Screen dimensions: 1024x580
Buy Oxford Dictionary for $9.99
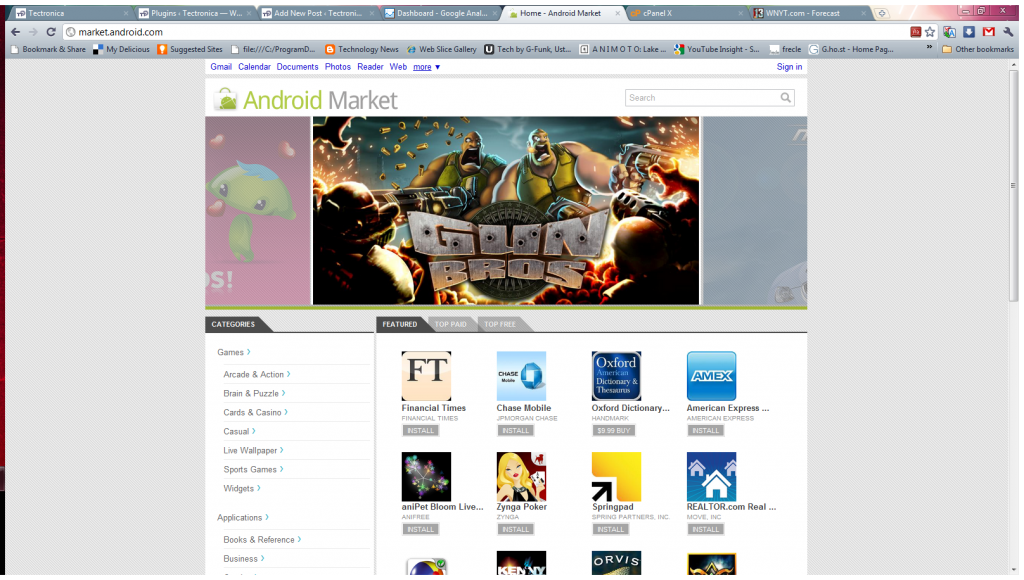[x=613, y=431]
